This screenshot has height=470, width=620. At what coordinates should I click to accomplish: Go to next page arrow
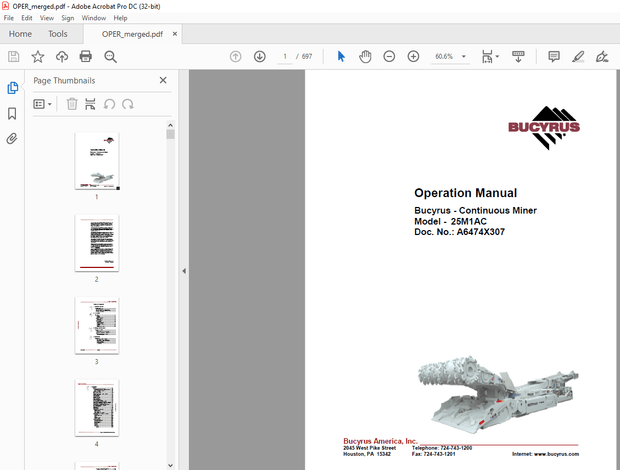coord(260,57)
